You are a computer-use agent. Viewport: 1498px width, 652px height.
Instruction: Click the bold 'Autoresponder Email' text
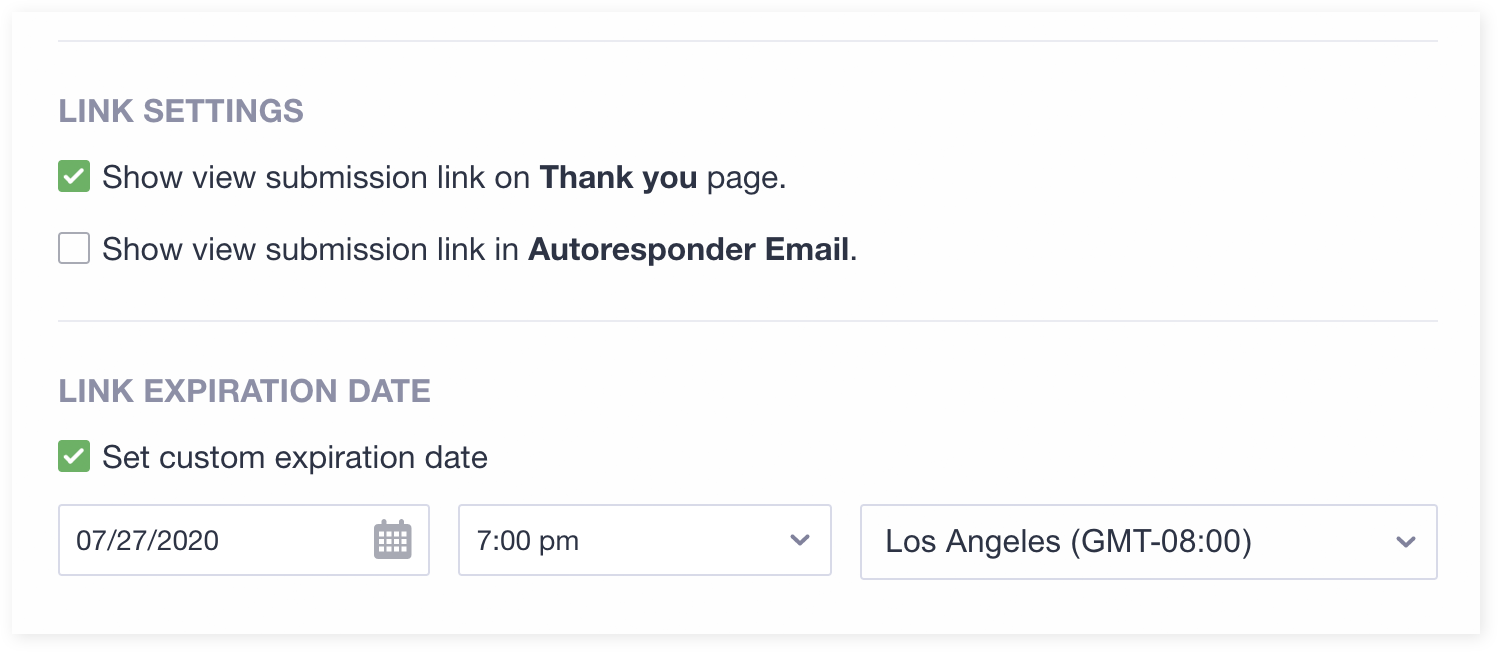pyautogui.click(x=688, y=249)
